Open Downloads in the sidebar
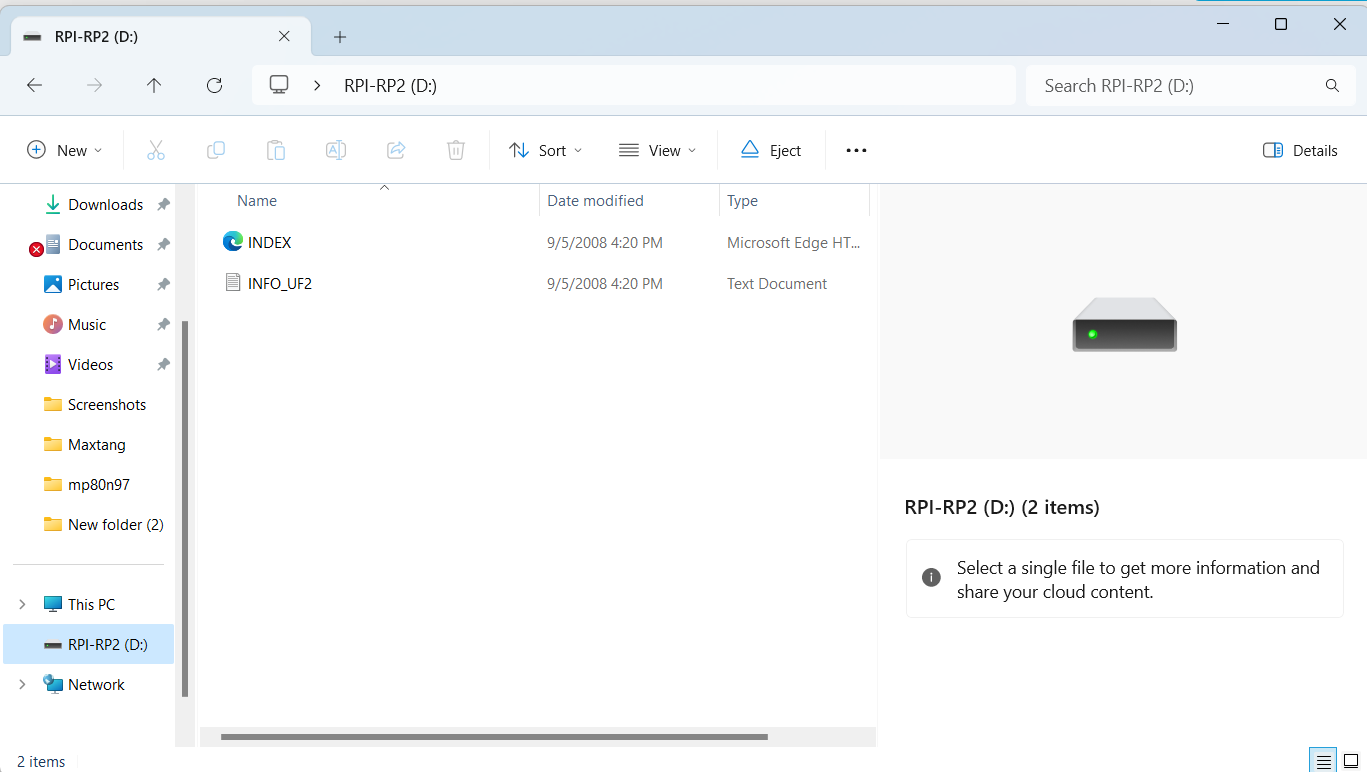The width and height of the screenshot is (1367, 772). pos(106,204)
